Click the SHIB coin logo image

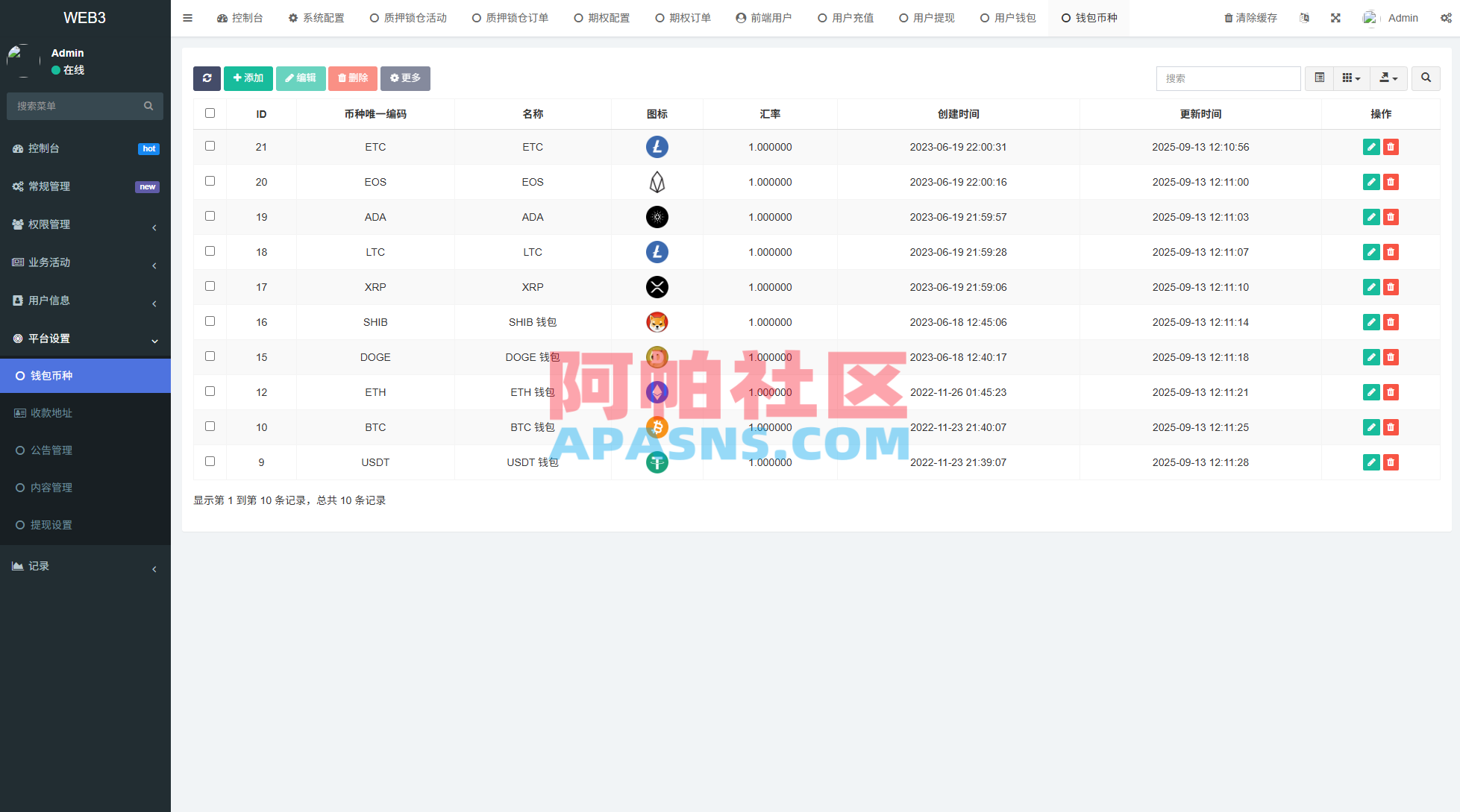pos(657,322)
